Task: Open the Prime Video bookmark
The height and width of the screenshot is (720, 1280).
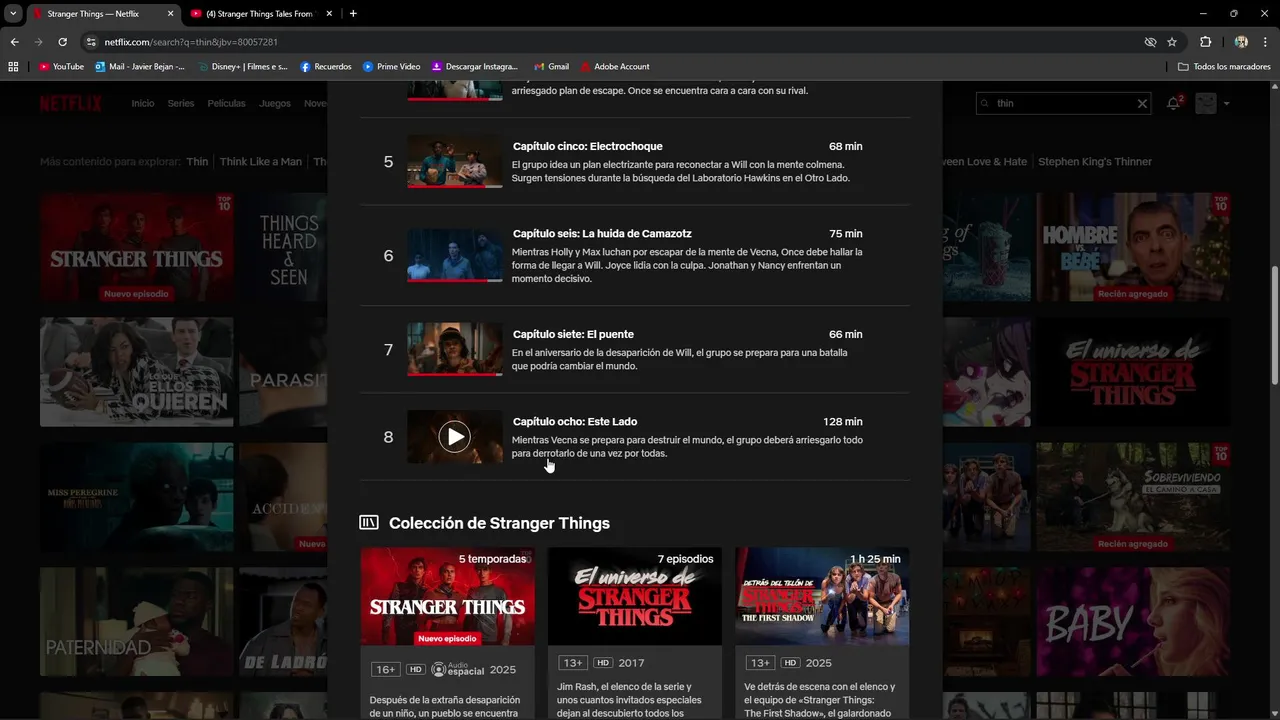Action: click(x=391, y=66)
